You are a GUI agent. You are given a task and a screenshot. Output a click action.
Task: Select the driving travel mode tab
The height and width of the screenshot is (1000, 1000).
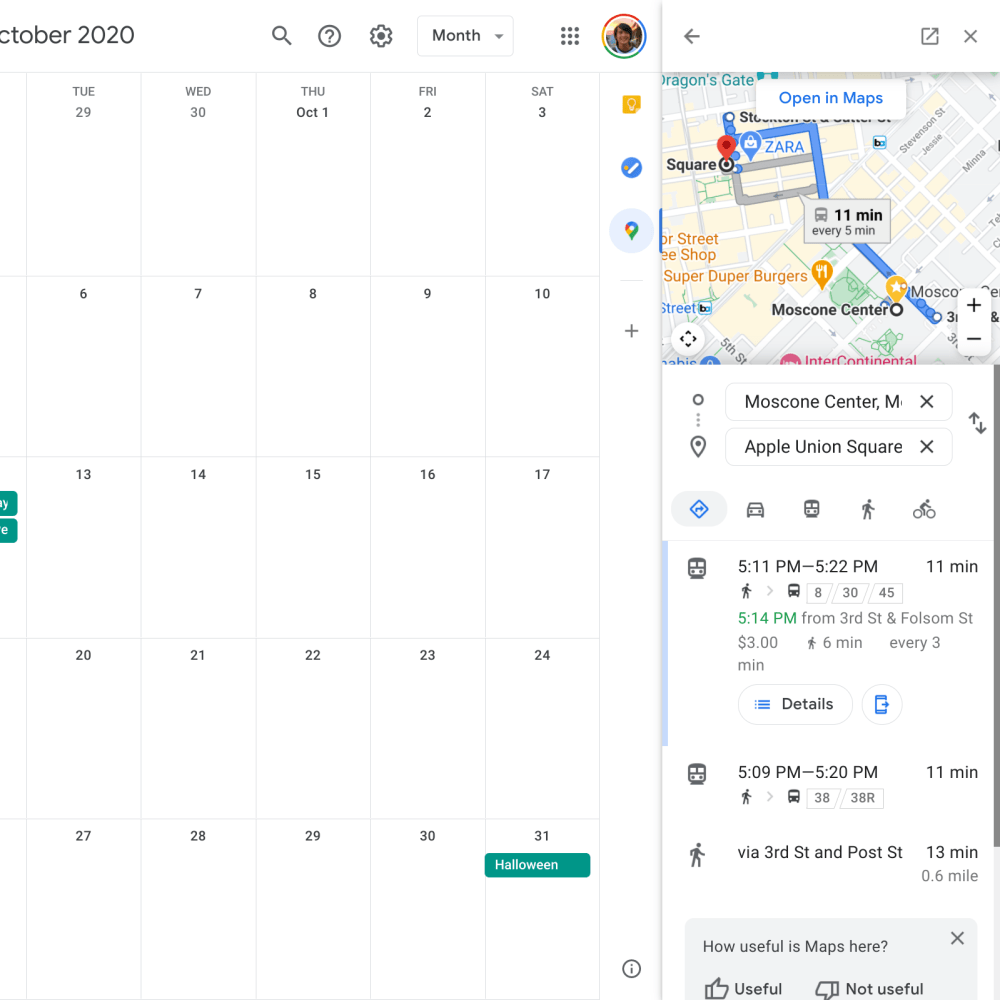point(755,510)
